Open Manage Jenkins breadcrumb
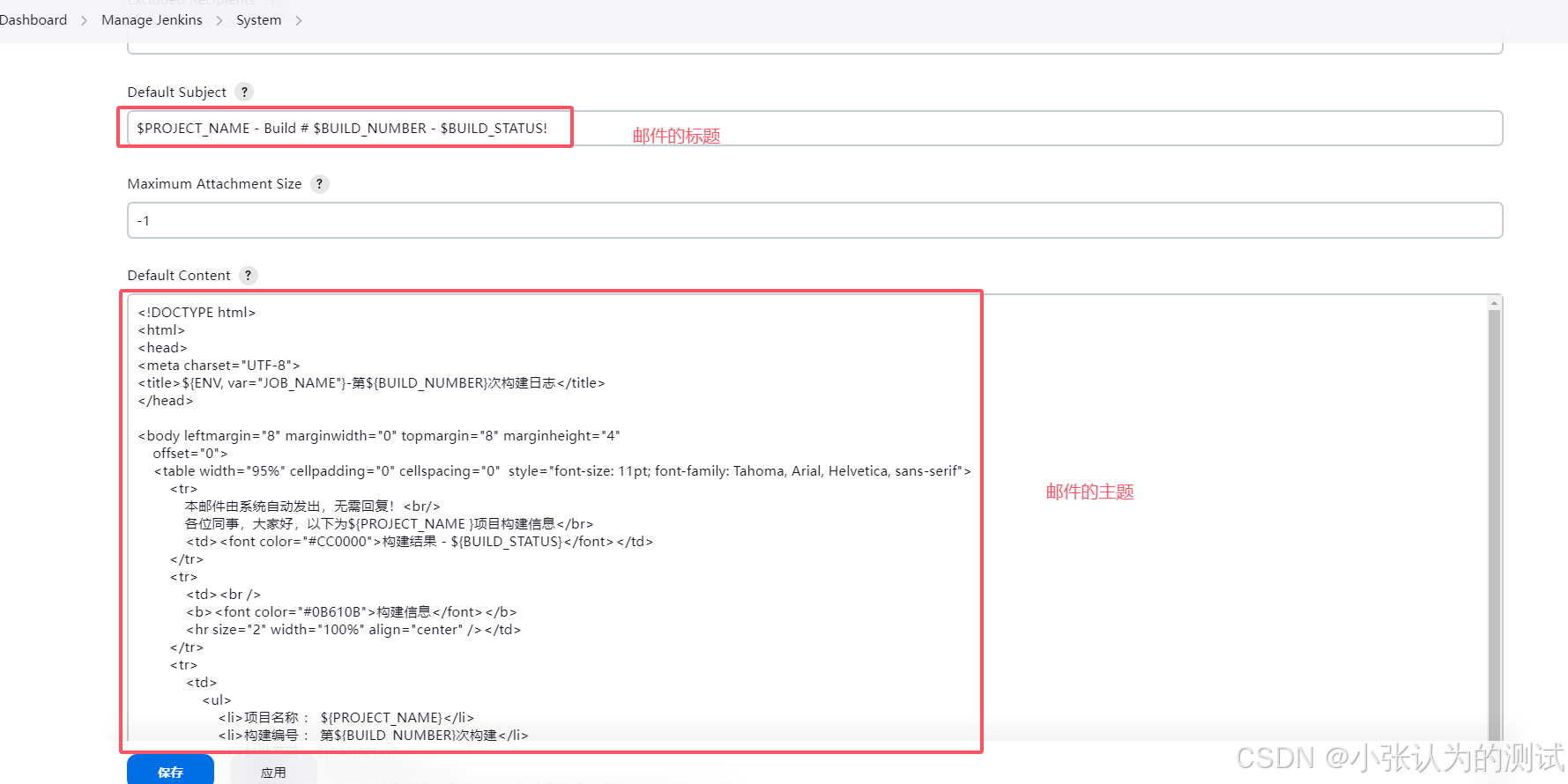The height and width of the screenshot is (784, 1568). (152, 19)
